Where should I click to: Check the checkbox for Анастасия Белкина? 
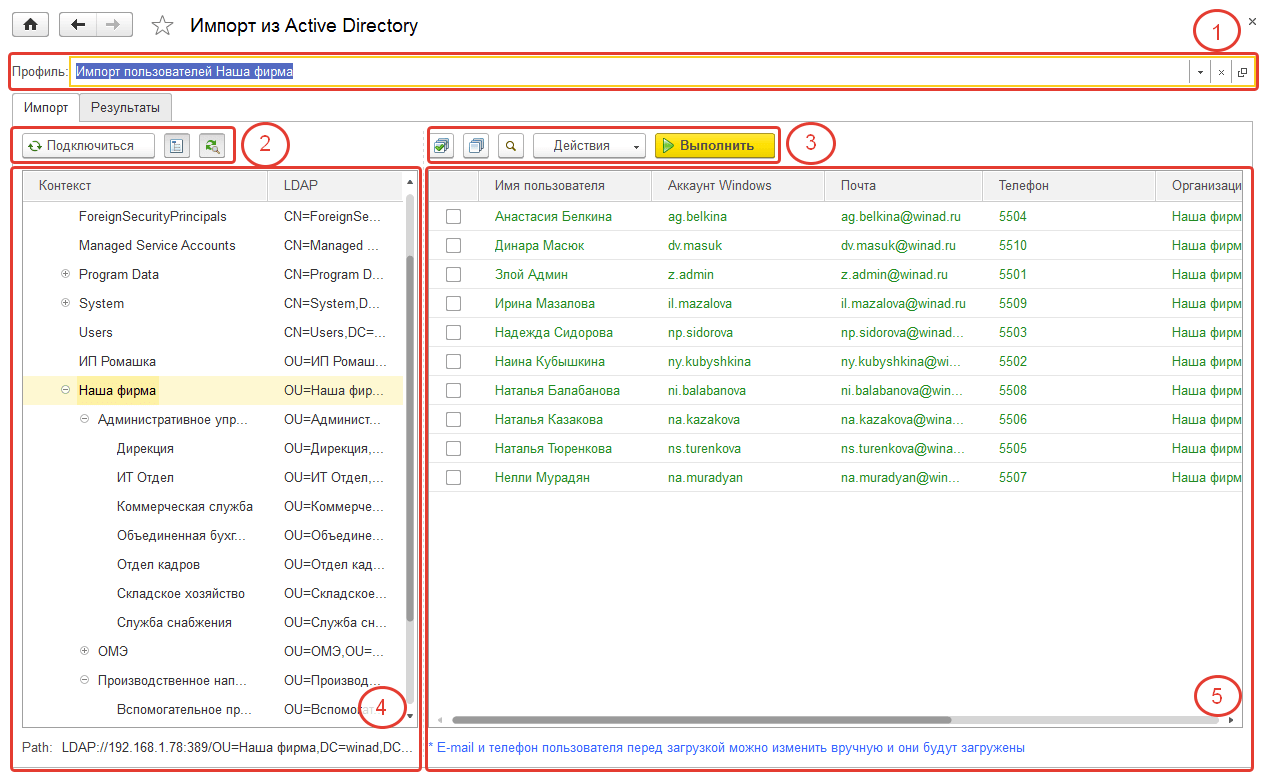(x=454, y=216)
